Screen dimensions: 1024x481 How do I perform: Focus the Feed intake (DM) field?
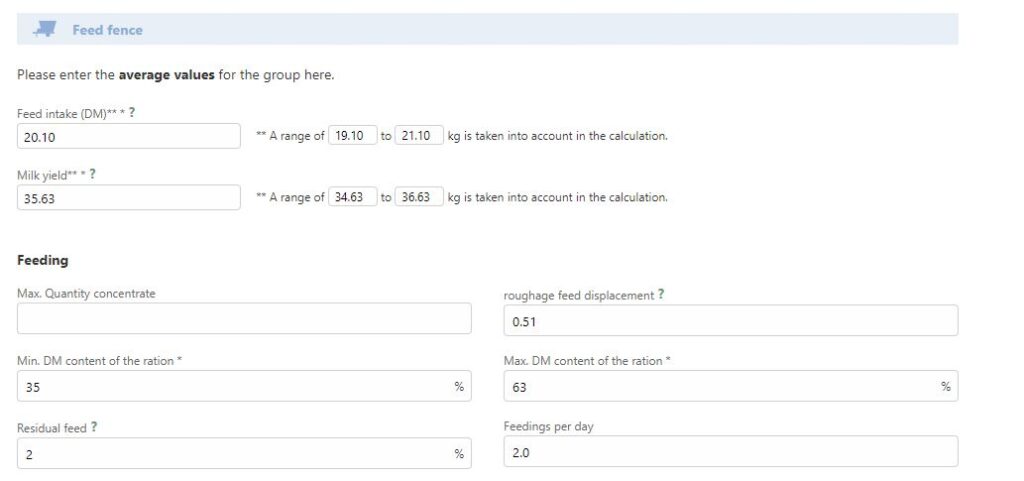coord(129,136)
